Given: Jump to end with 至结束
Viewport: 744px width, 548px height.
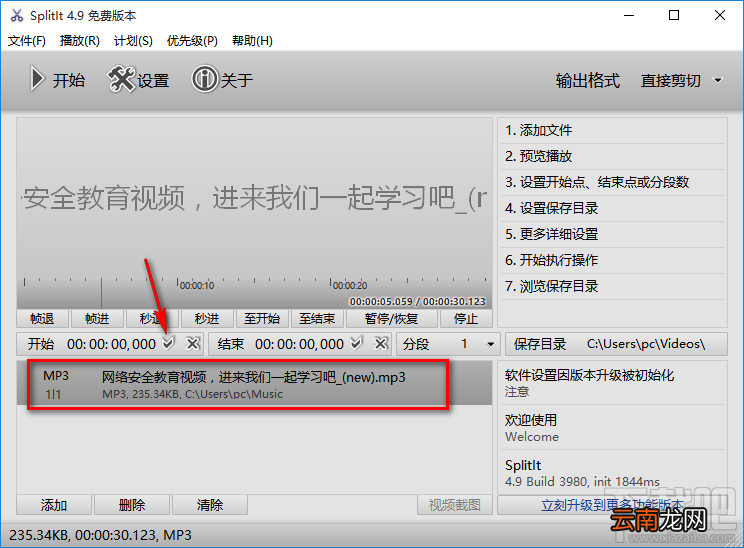Looking at the screenshot, I should click(x=317, y=318).
